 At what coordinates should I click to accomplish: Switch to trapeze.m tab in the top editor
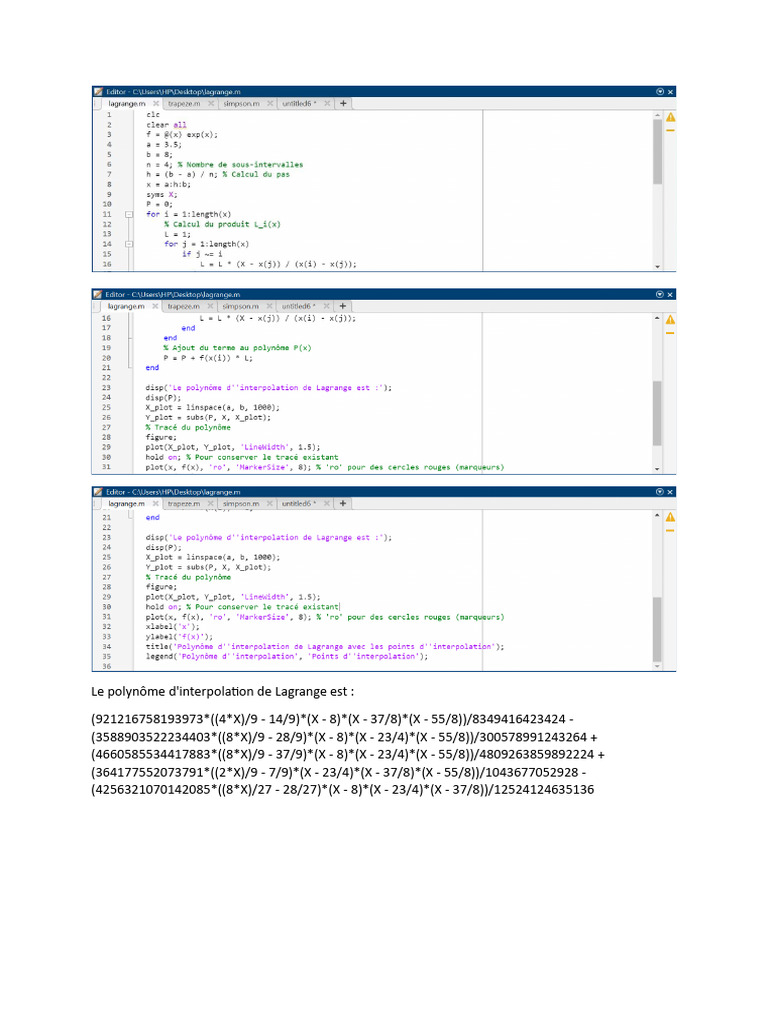pos(184,103)
